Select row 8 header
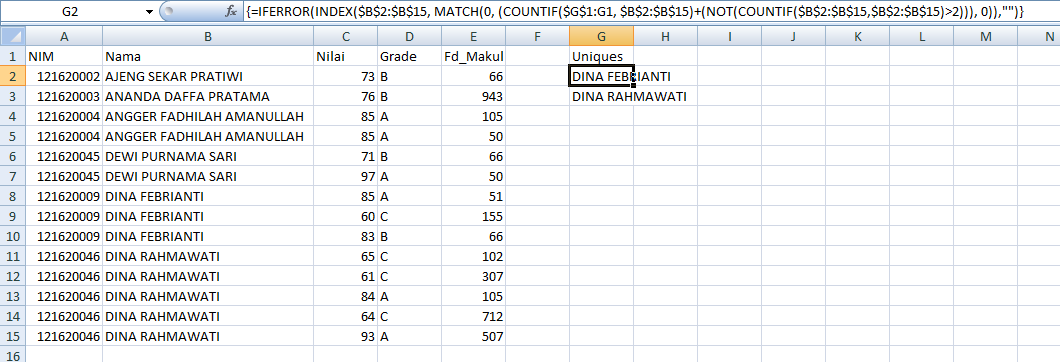The width and height of the screenshot is (1060, 362). coord(13,197)
